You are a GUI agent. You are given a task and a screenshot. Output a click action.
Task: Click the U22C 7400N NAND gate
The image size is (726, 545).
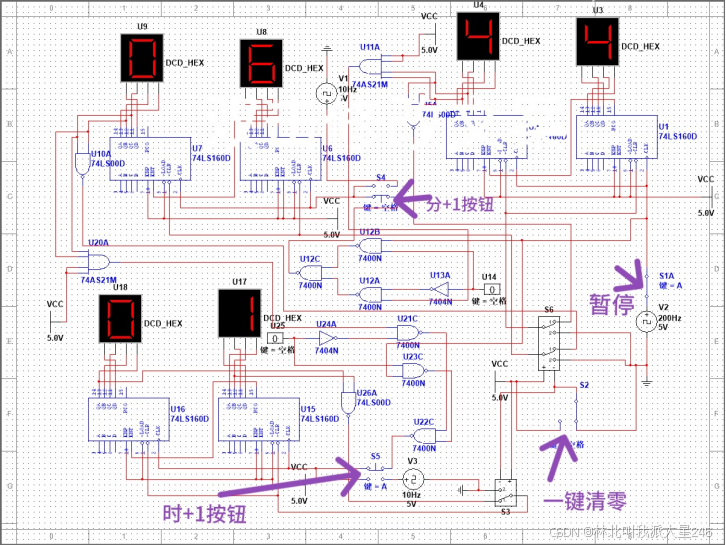pos(424,436)
